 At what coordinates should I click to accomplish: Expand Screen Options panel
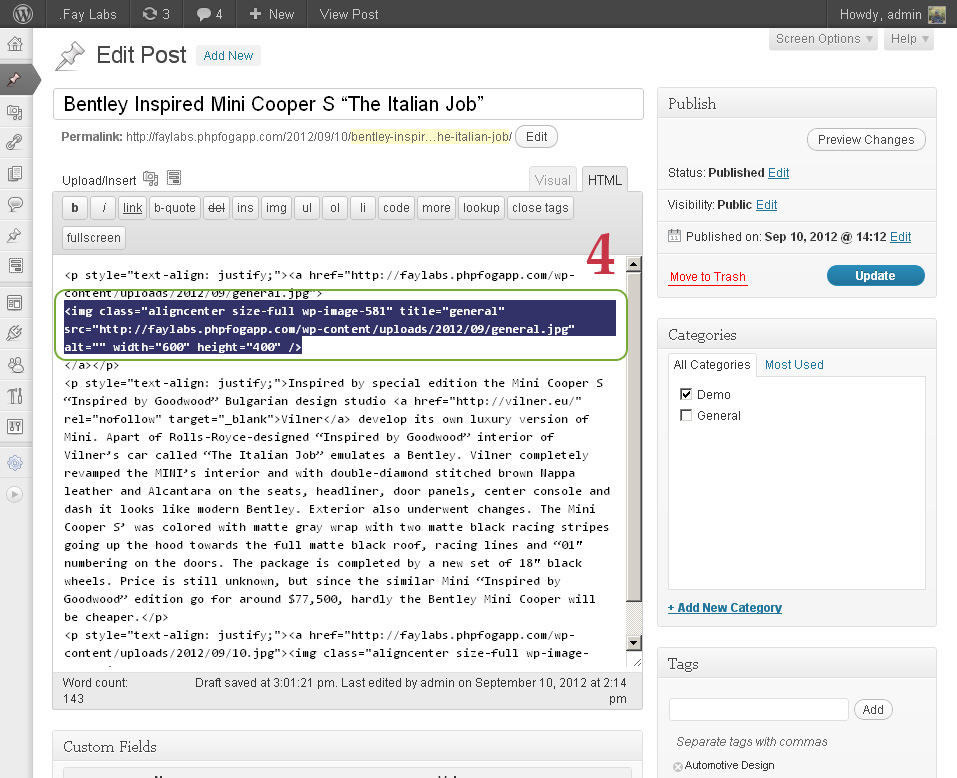pyautogui.click(x=823, y=39)
